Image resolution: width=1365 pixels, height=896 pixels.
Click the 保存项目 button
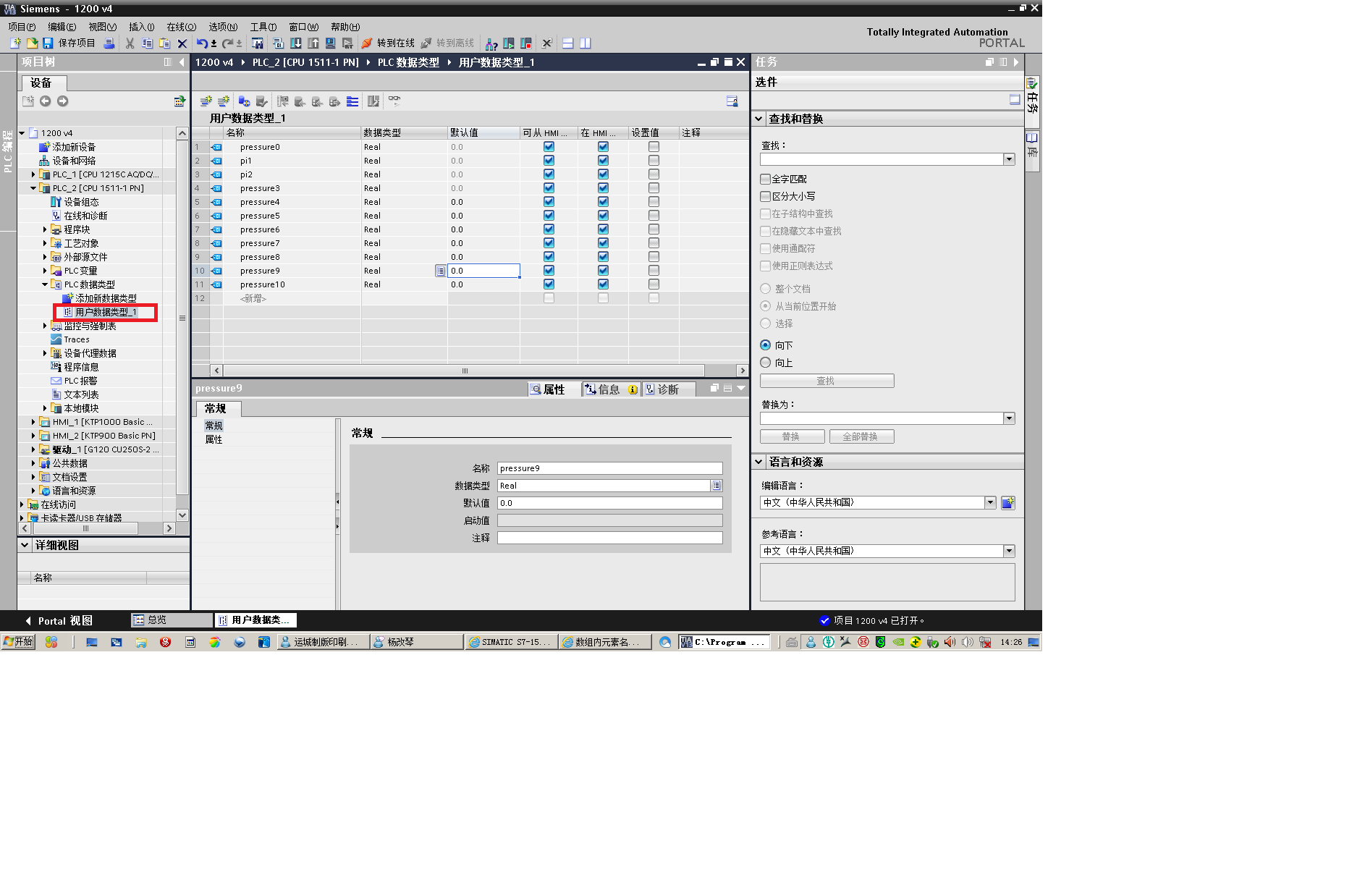point(69,43)
